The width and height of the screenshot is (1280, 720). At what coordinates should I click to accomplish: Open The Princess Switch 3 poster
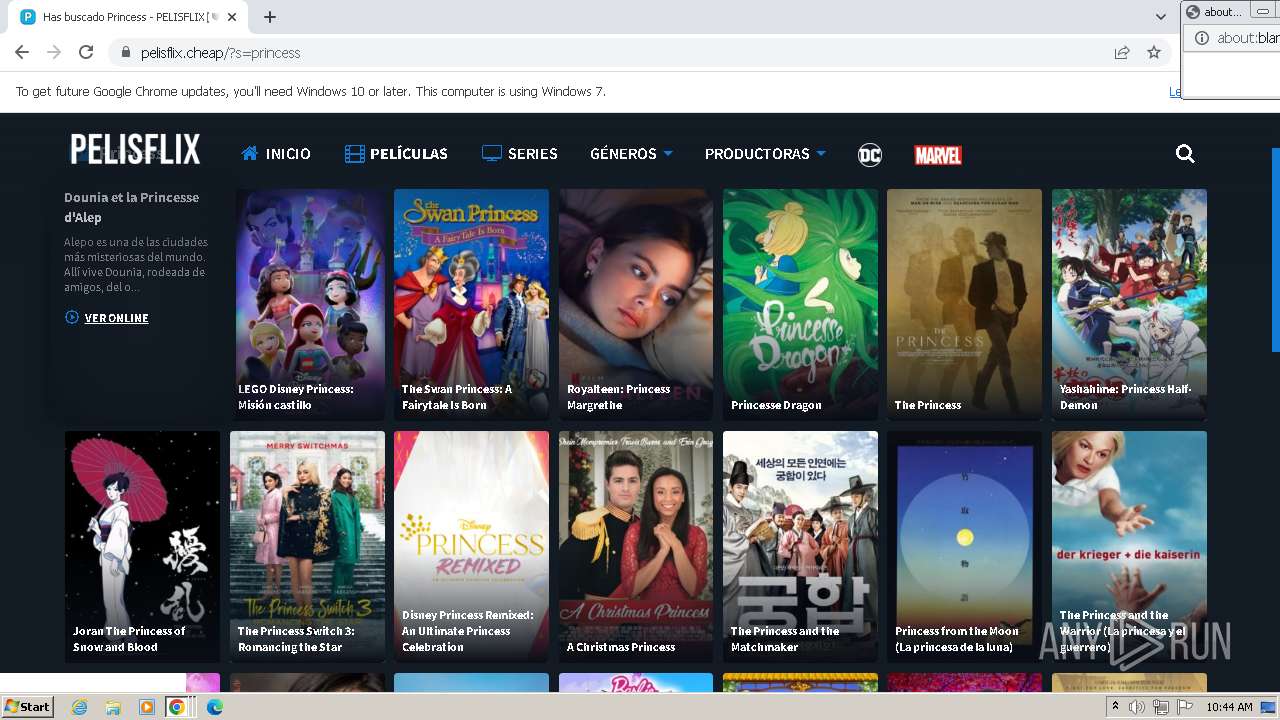click(307, 546)
